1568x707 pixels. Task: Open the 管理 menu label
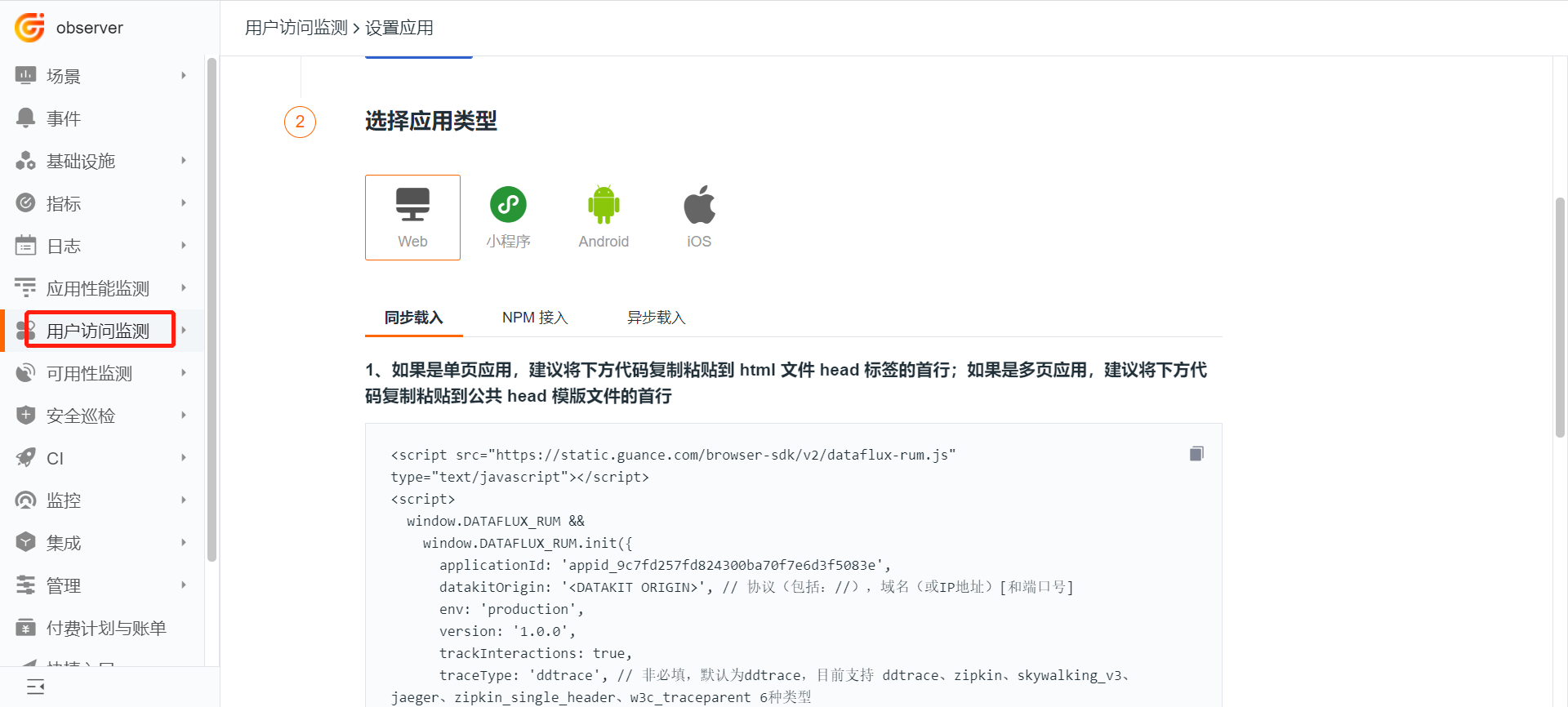point(64,585)
